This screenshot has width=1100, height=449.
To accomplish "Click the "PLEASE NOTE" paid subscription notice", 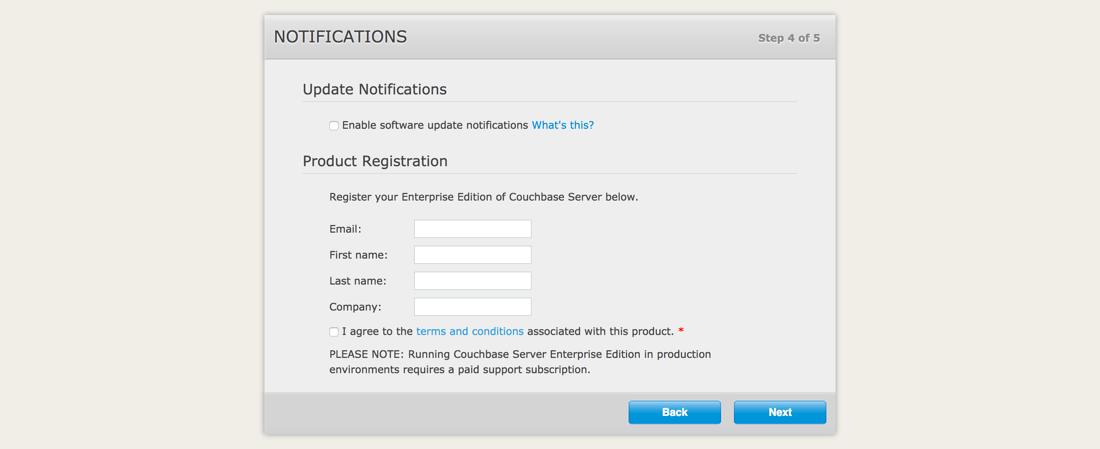I will (x=520, y=362).
